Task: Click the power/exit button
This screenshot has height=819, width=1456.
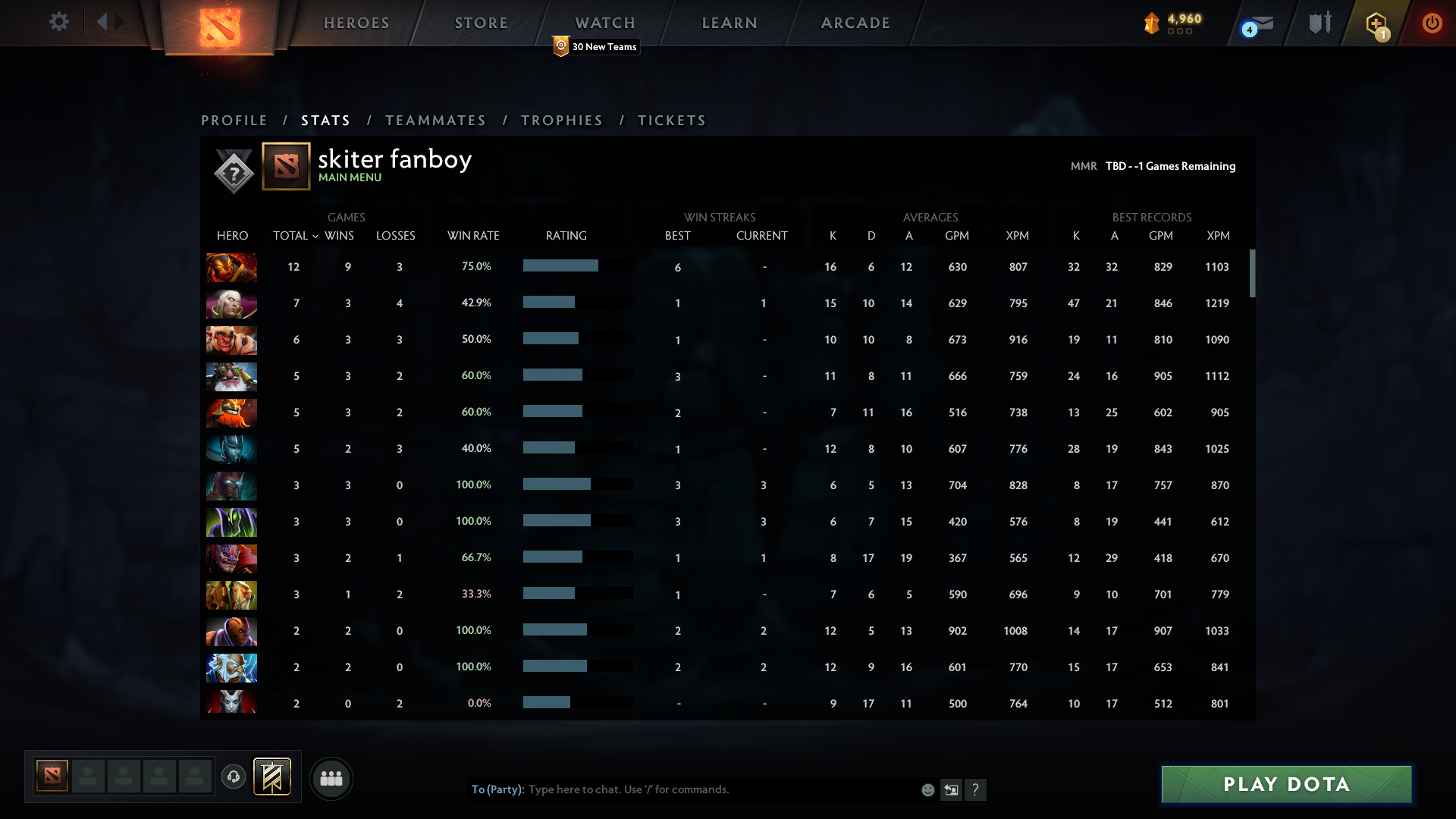Action: [x=1432, y=23]
